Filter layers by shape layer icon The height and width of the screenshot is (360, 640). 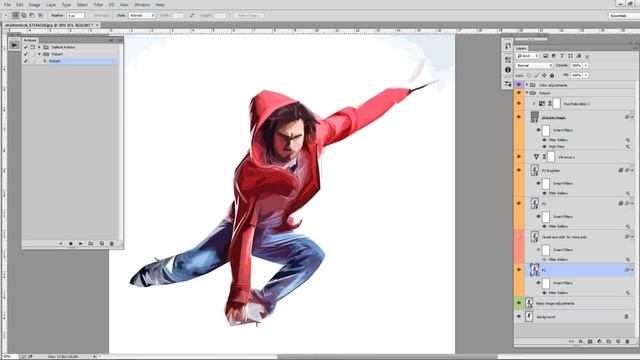(570, 56)
